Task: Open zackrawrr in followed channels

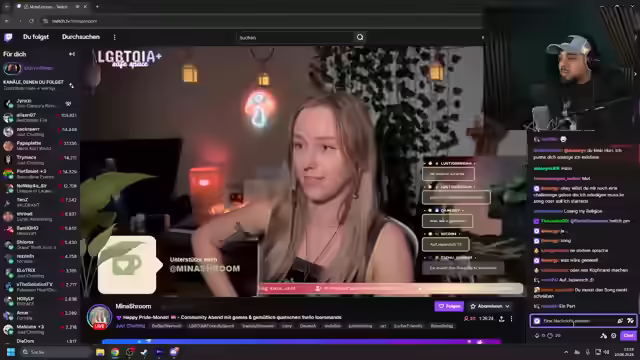Action: point(40,131)
